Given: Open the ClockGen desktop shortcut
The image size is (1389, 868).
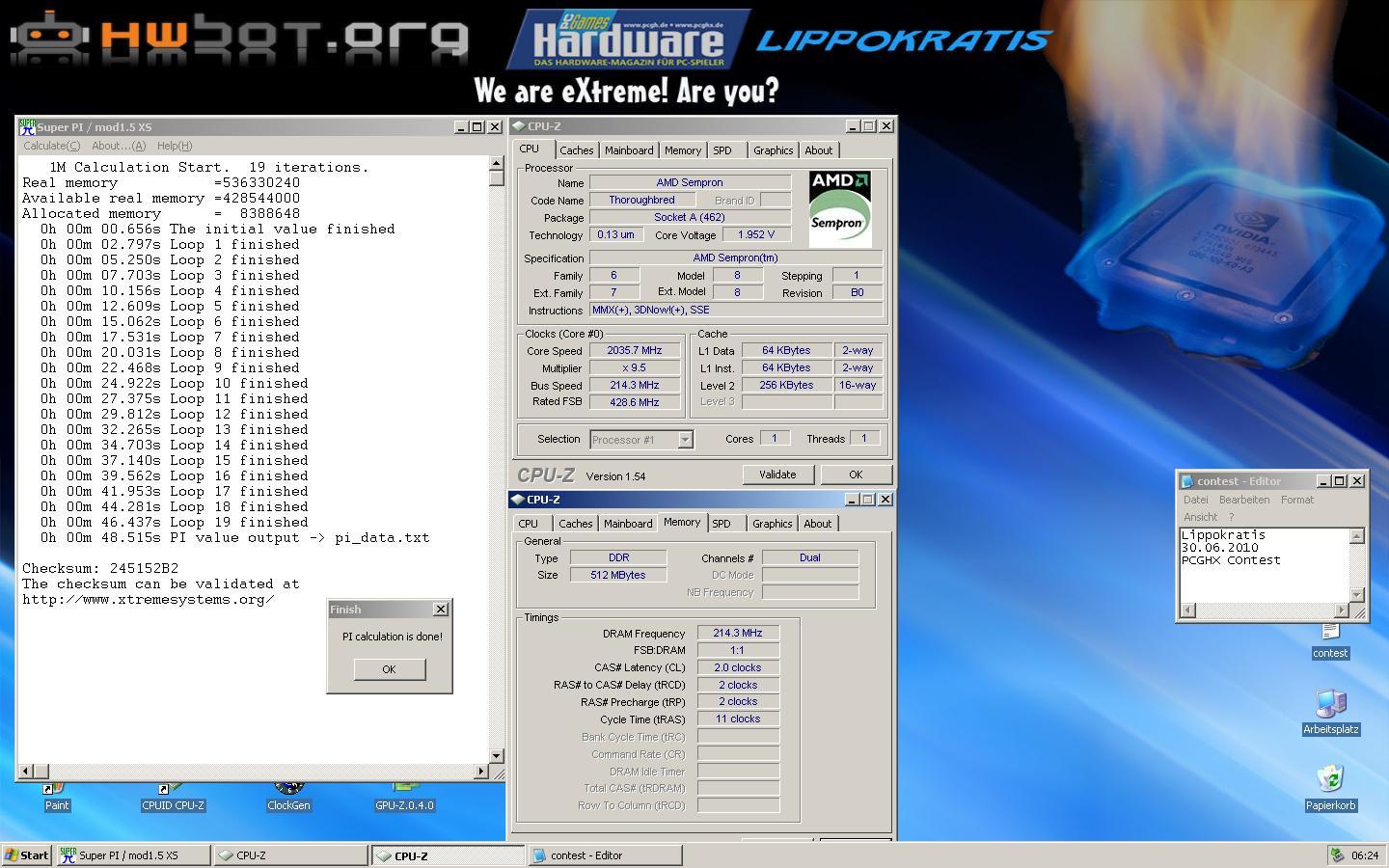Looking at the screenshot, I should pos(288,798).
